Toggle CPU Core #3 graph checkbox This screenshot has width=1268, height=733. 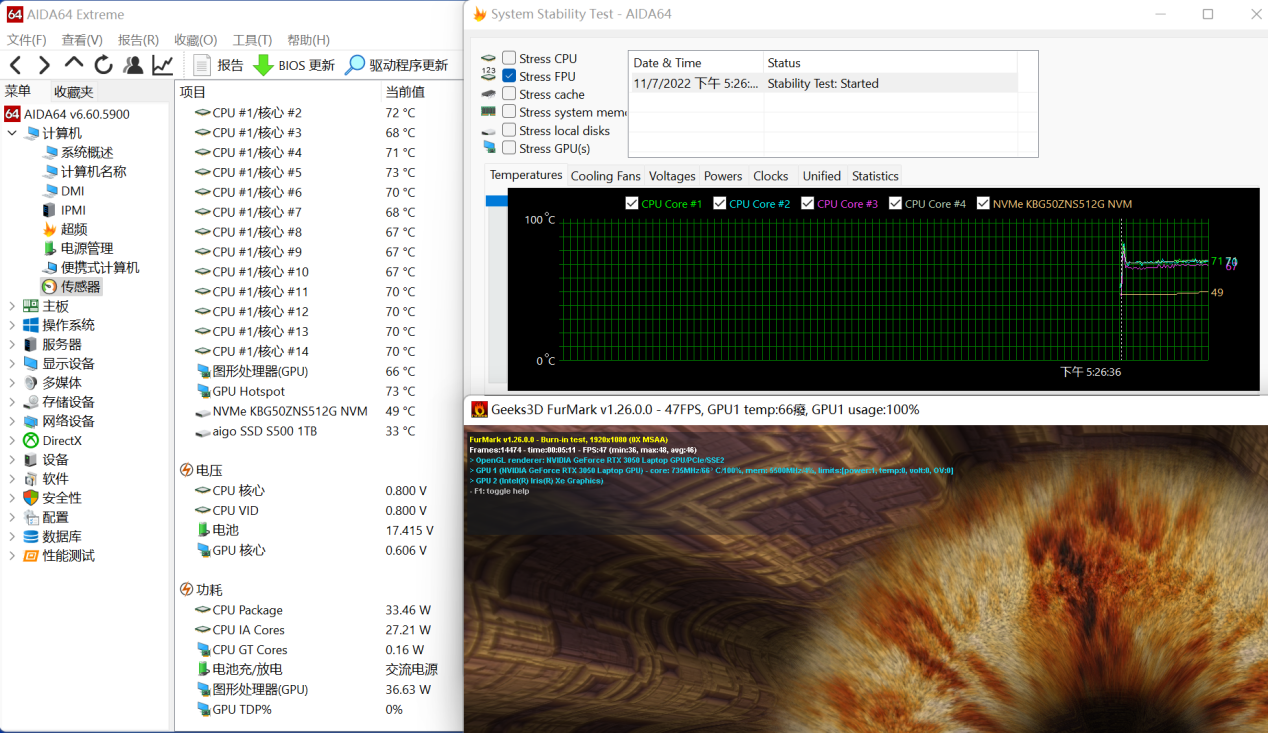pos(807,203)
